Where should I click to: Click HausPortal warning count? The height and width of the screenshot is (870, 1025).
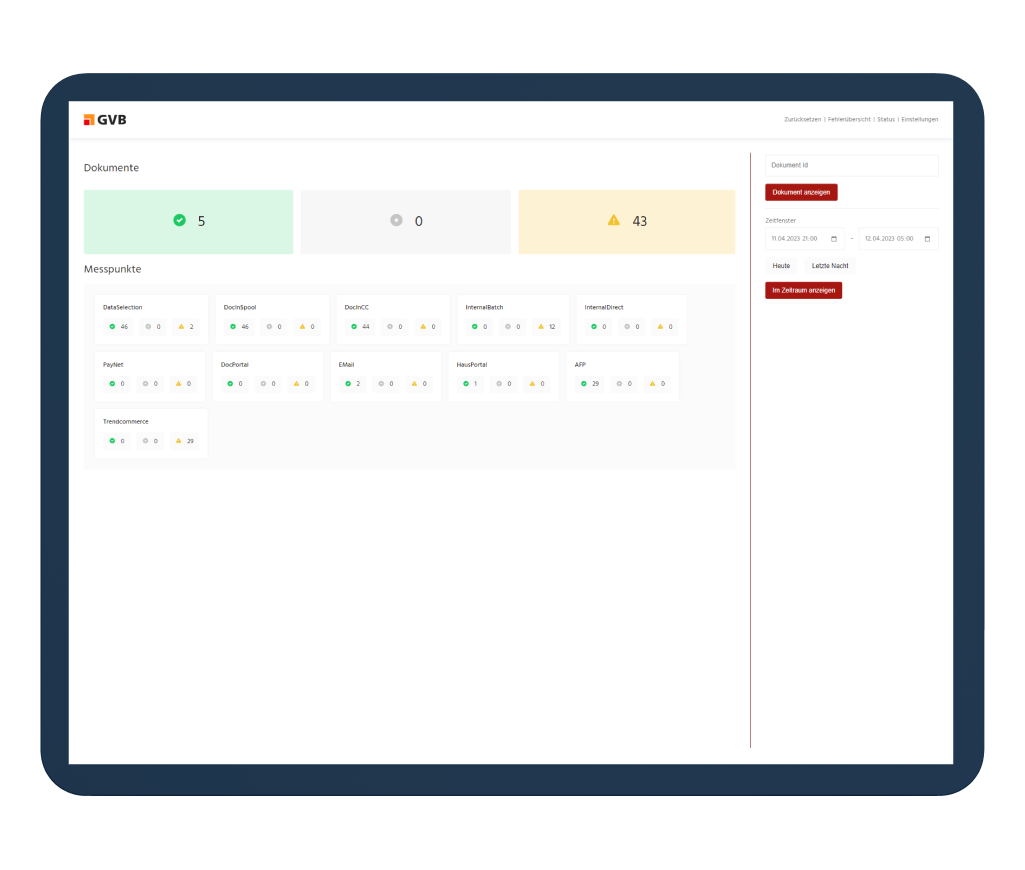pyautogui.click(x=537, y=384)
